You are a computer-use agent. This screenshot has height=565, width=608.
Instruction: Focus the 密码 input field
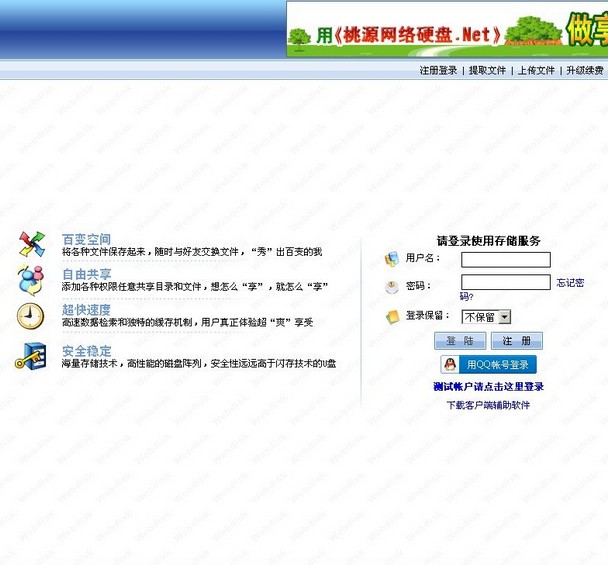tap(506, 282)
